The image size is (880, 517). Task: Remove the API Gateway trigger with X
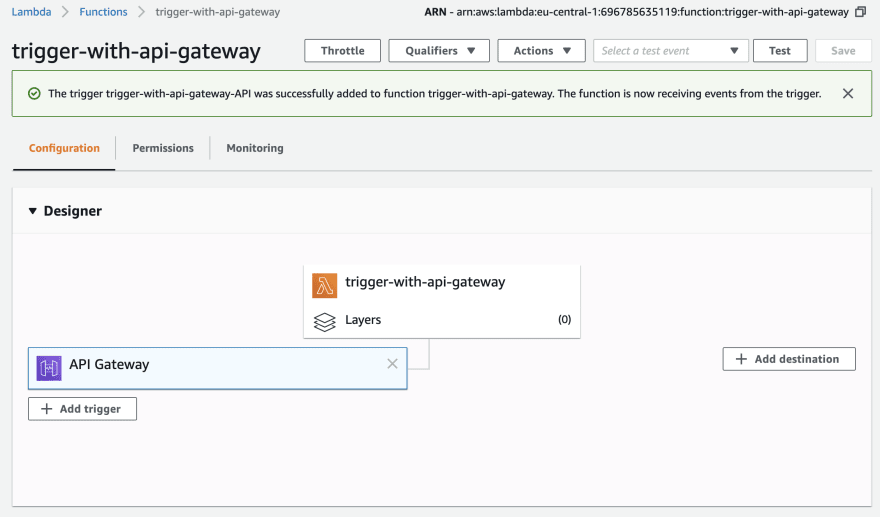(x=392, y=364)
